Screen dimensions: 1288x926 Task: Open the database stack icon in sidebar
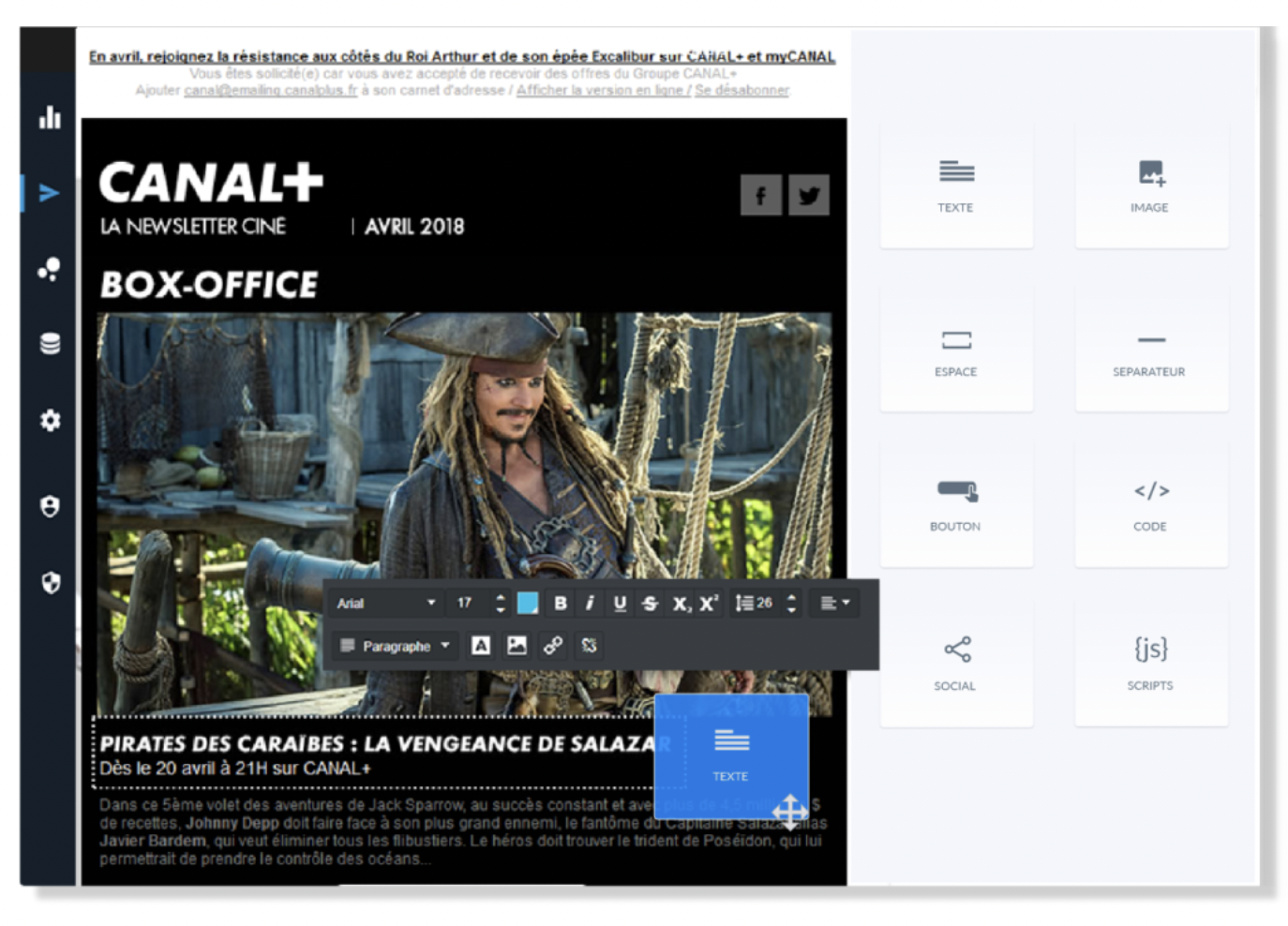tap(50, 344)
